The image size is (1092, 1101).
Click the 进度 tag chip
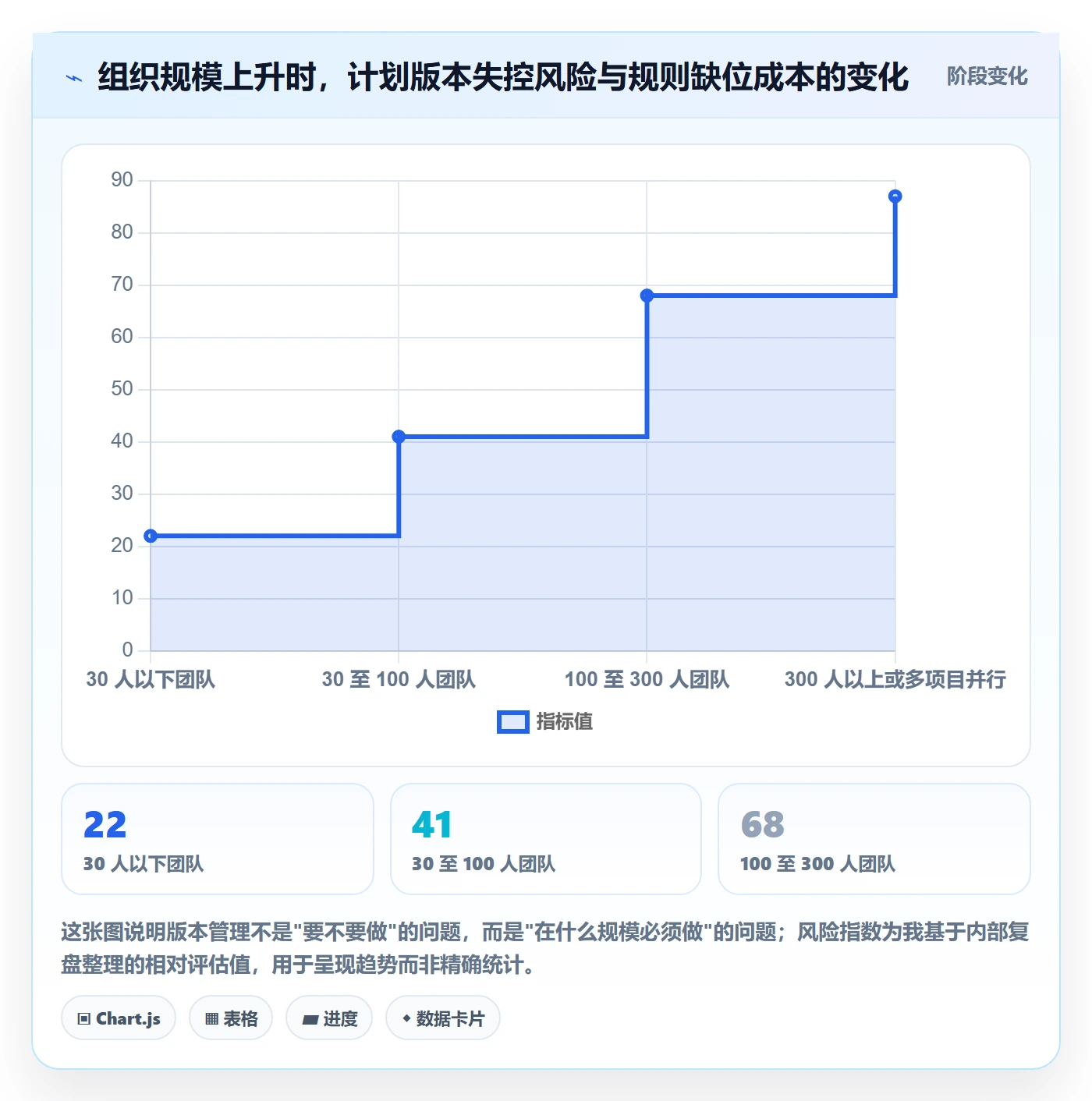pos(329,1018)
